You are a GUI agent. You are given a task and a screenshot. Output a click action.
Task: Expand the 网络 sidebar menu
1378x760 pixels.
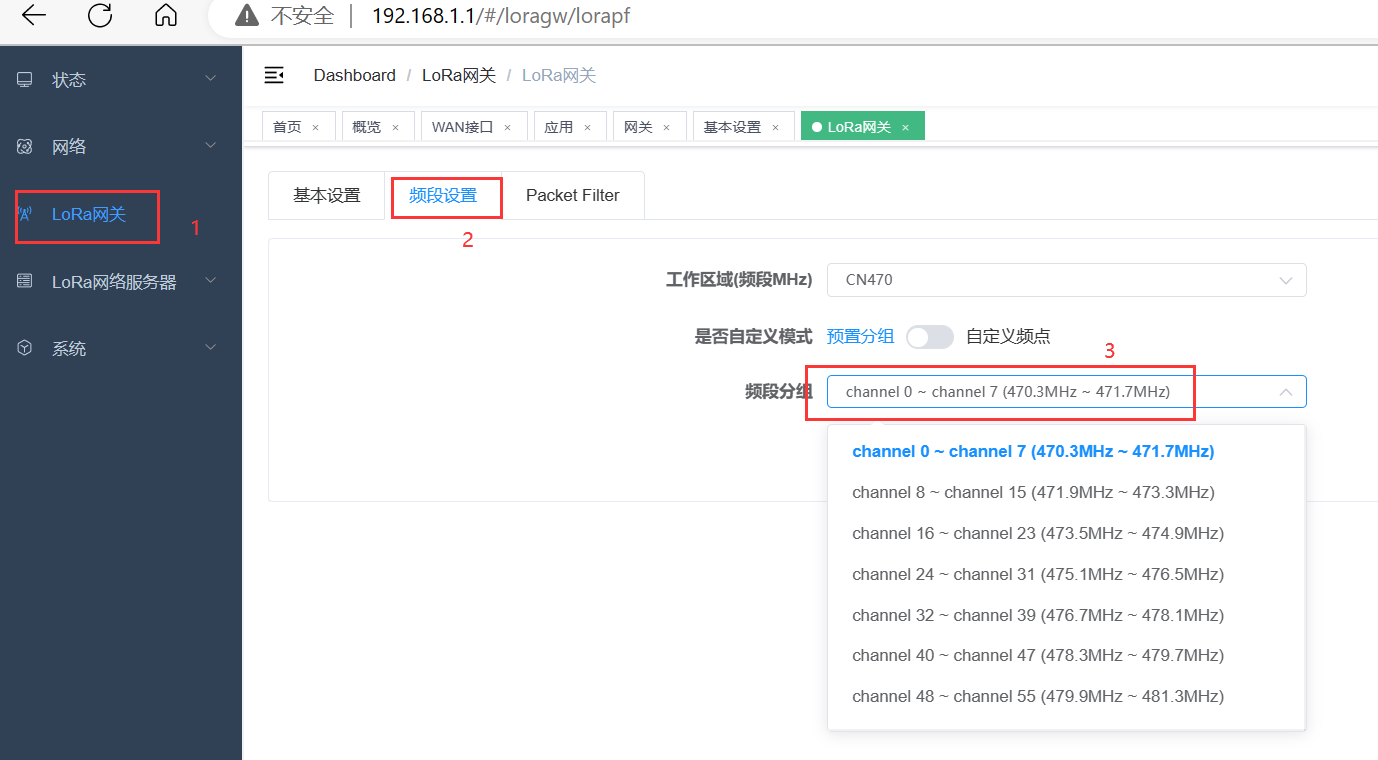click(x=210, y=146)
